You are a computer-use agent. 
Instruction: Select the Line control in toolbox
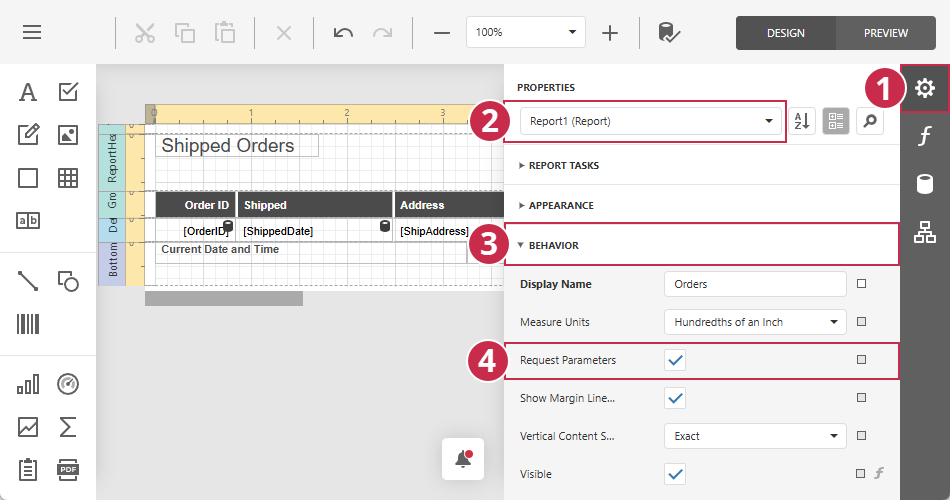28,281
